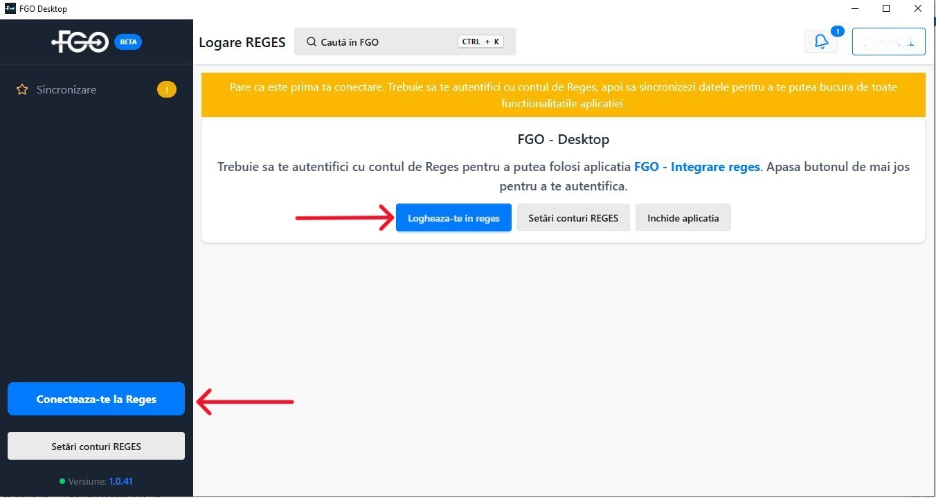Screen dimensions: 936x498
Task: Click Inchide aplicatia button
Action: pos(683,218)
